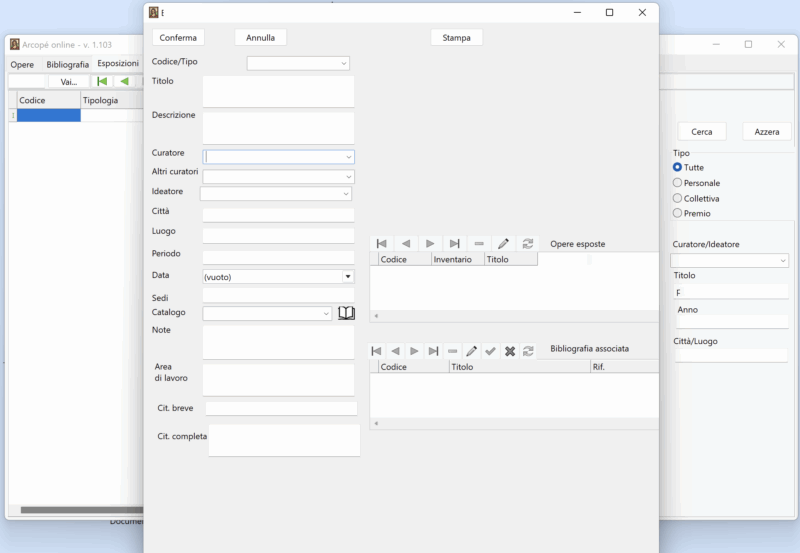Confirm edit with checkmark in Bibliografia associata
The width and height of the screenshot is (800, 553).
[x=490, y=351]
